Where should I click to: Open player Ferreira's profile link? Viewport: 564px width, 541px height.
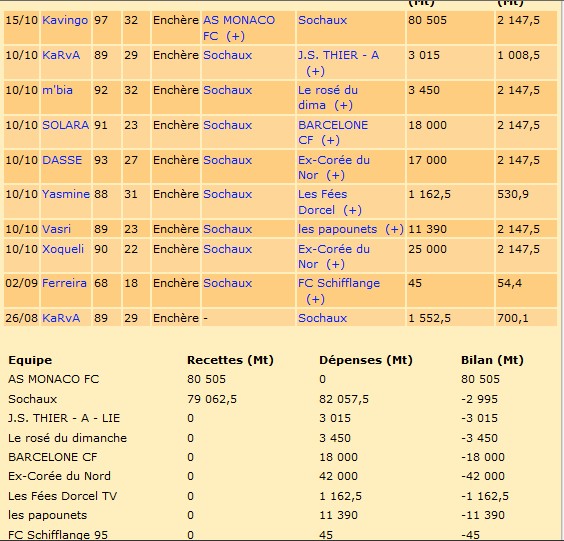click(x=64, y=283)
